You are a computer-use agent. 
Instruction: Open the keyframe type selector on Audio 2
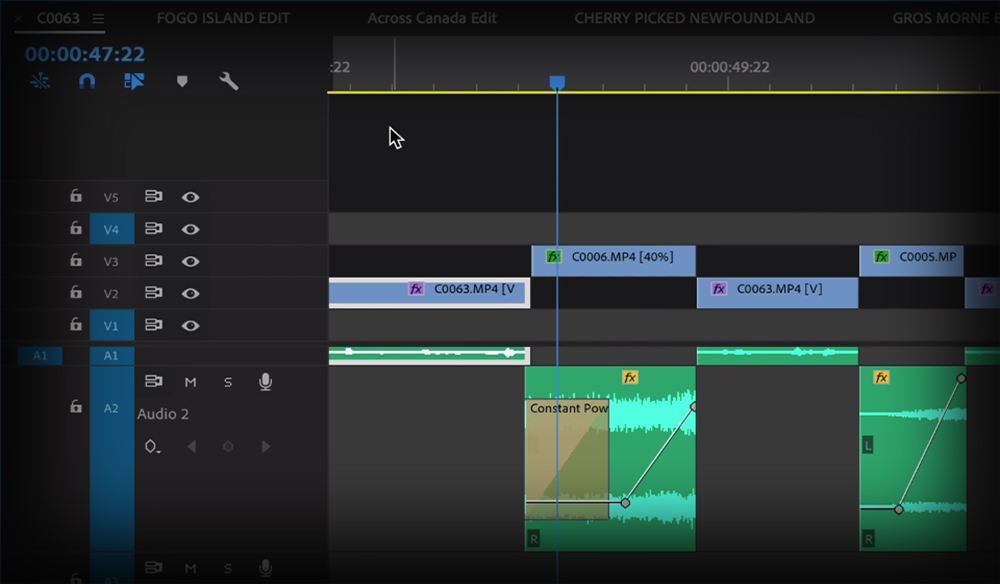[x=153, y=447]
